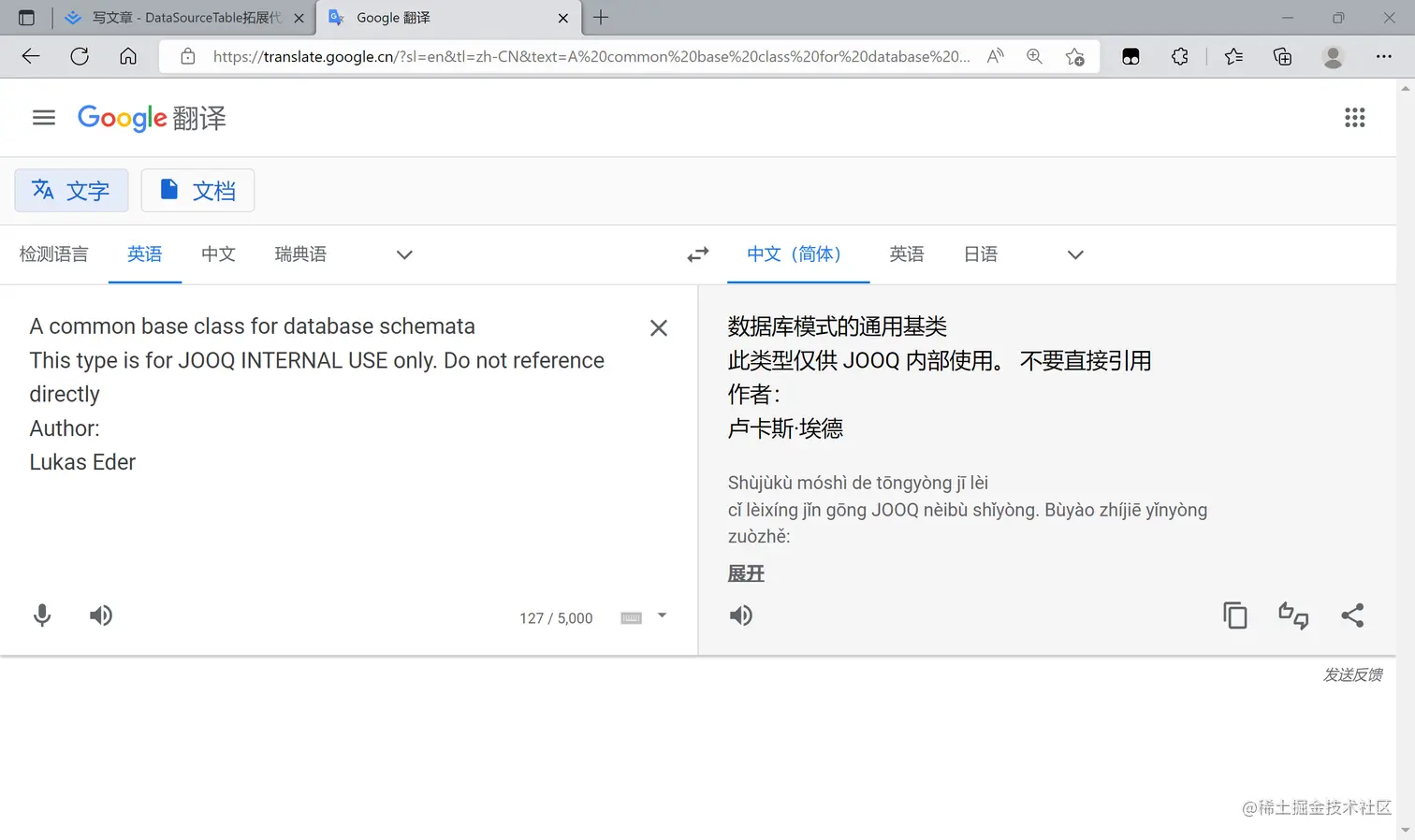
Task: Close the 写文章 browser tab
Action: (x=299, y=18)
